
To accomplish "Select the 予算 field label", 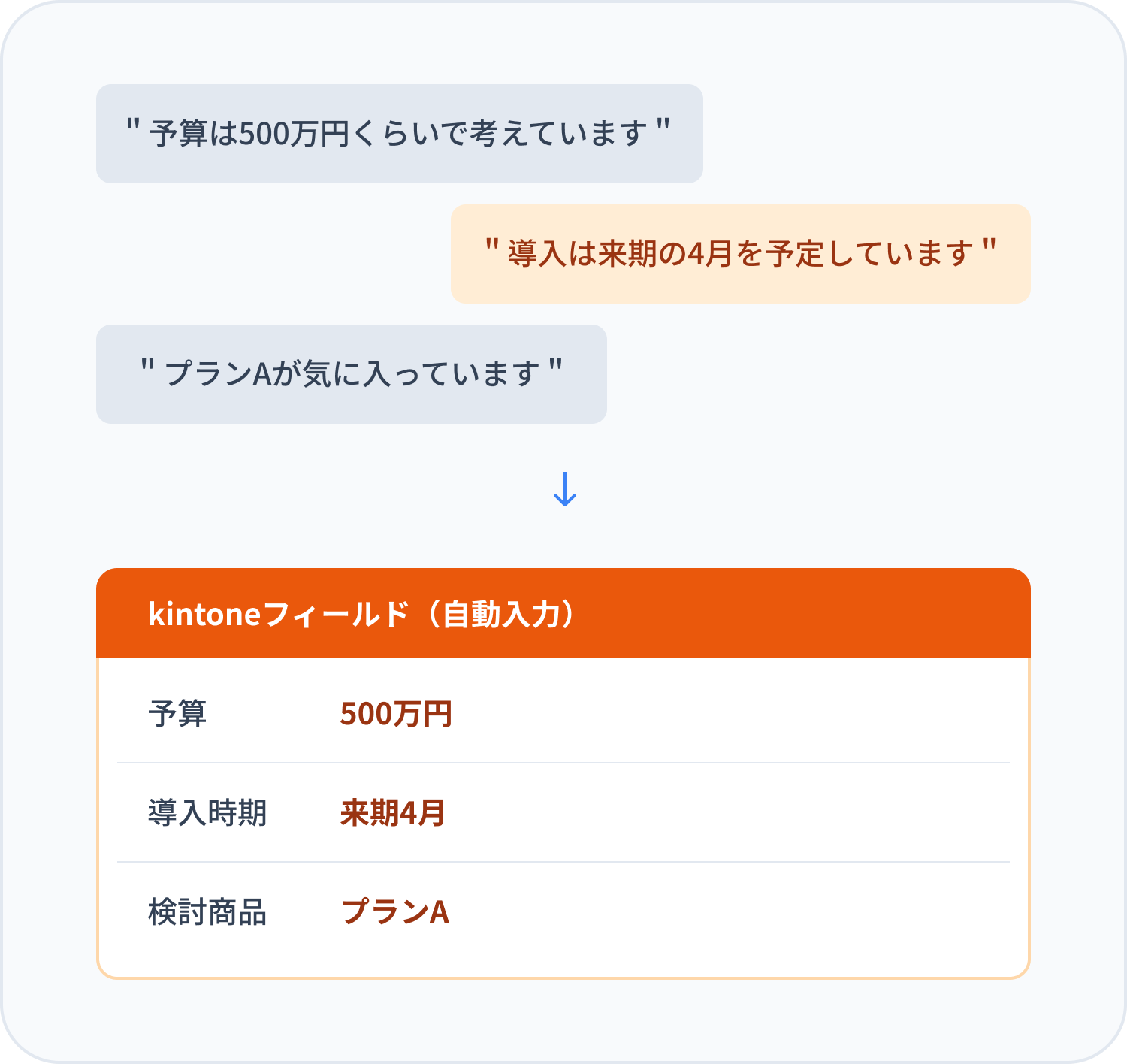I will point(177,713).
